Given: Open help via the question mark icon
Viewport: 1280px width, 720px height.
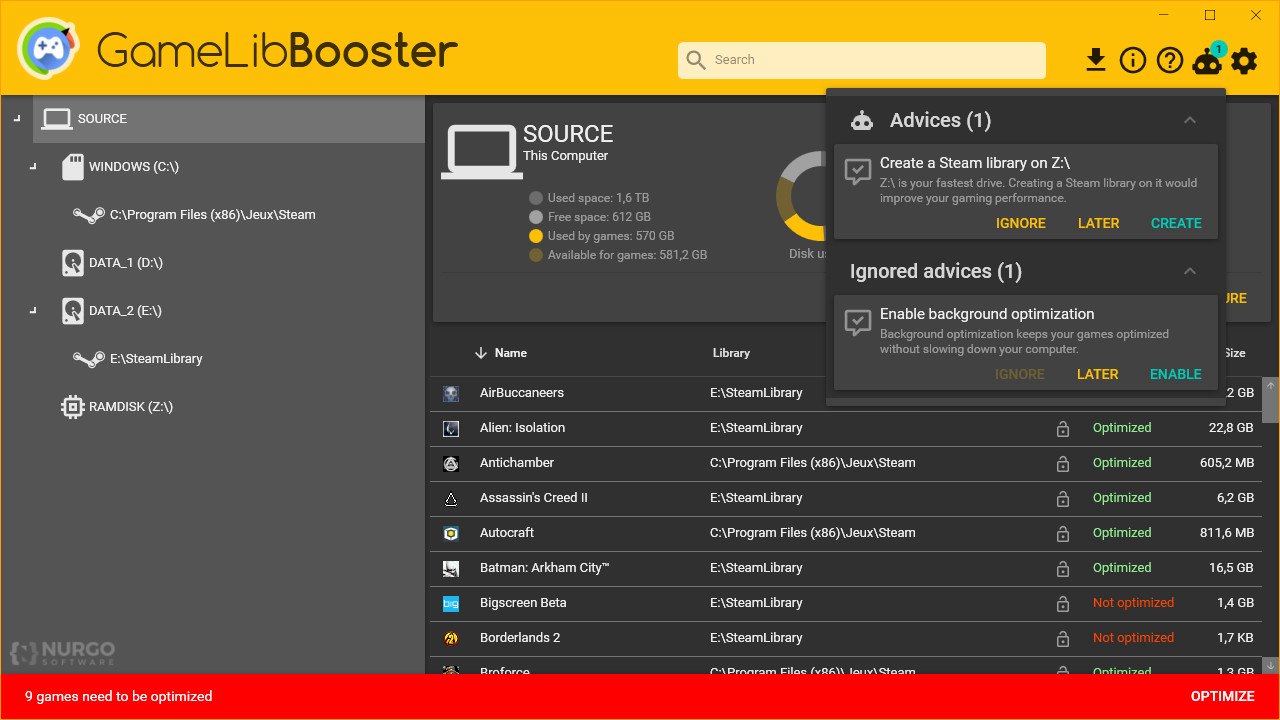Looking at the screenshot, I should [1169, 60].
